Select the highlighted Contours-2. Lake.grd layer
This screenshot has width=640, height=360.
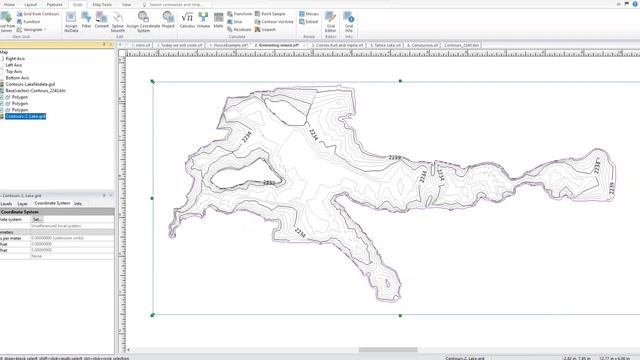coord(25,116)
